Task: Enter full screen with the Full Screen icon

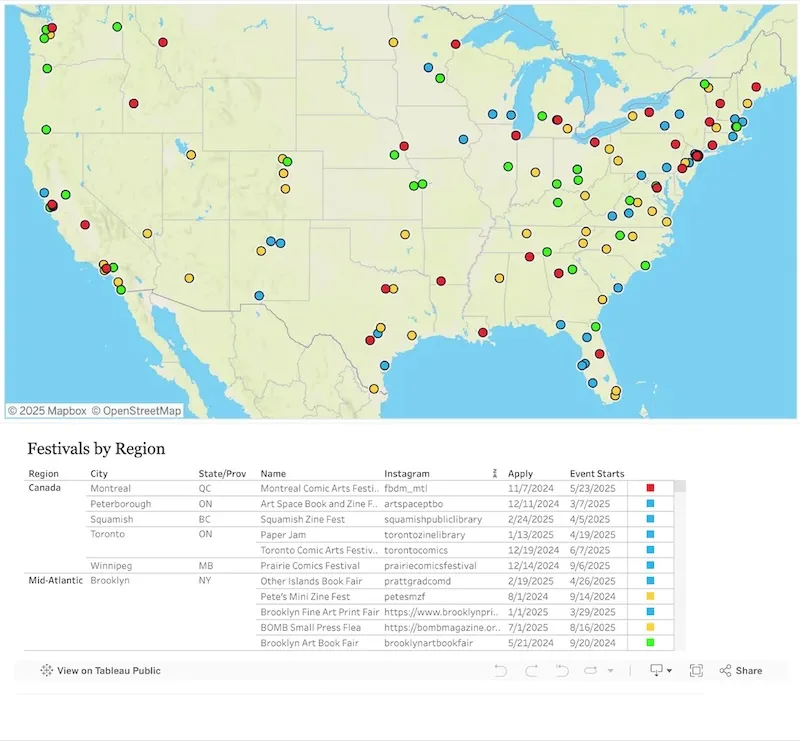Action: click(696, 671)
